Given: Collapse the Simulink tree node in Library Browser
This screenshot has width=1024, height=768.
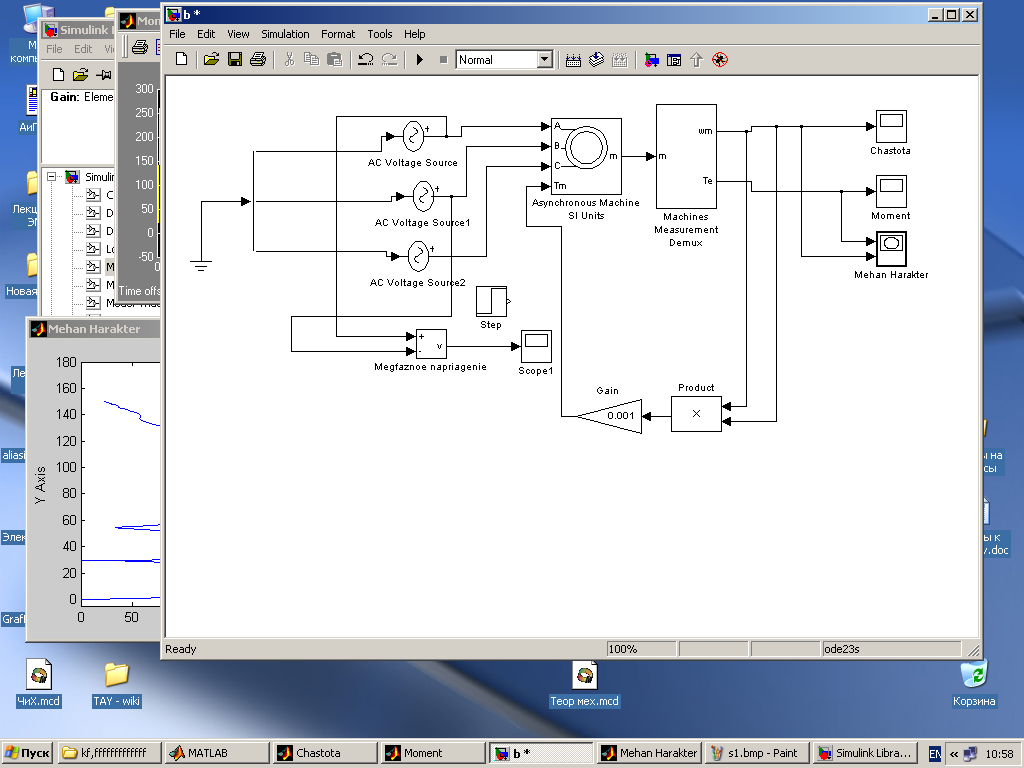Looking at the screenshot, I should (x=52, y=176).
